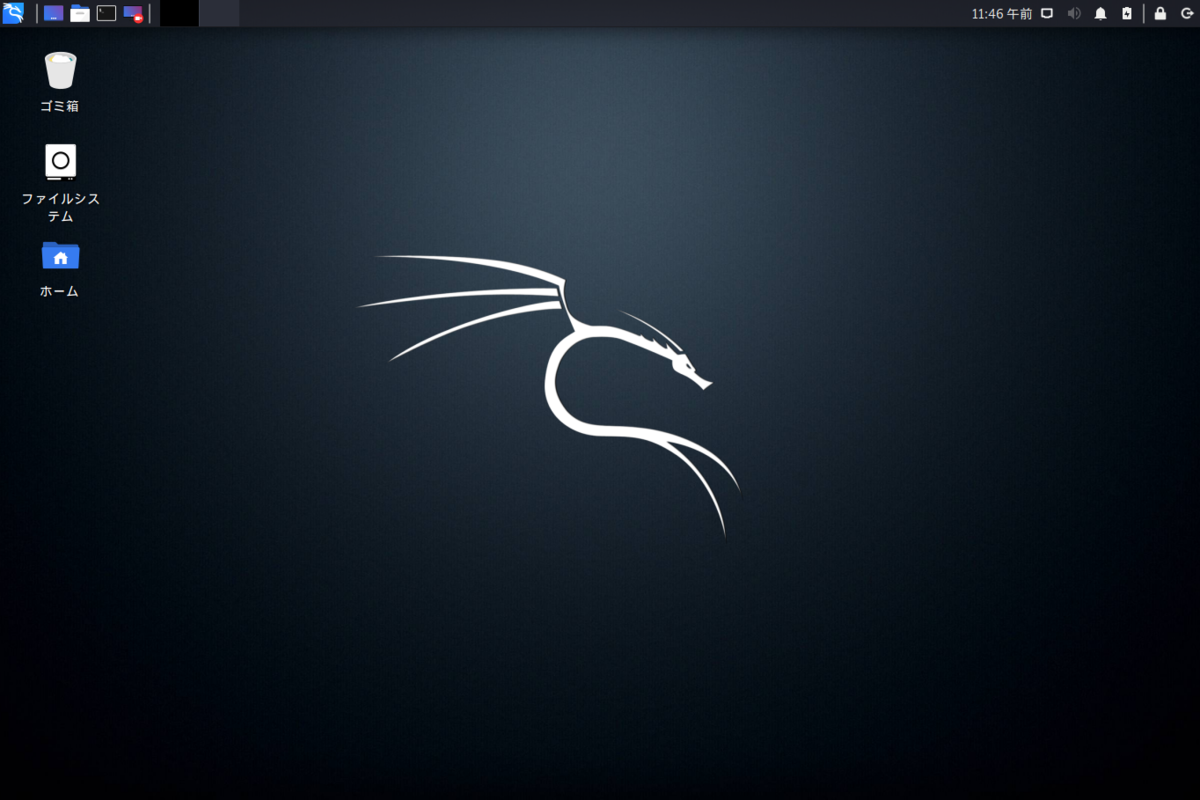Switch to the first black workspace
Image resolution: width=1200 pixels, height=800 pixels.
point(179,13)
